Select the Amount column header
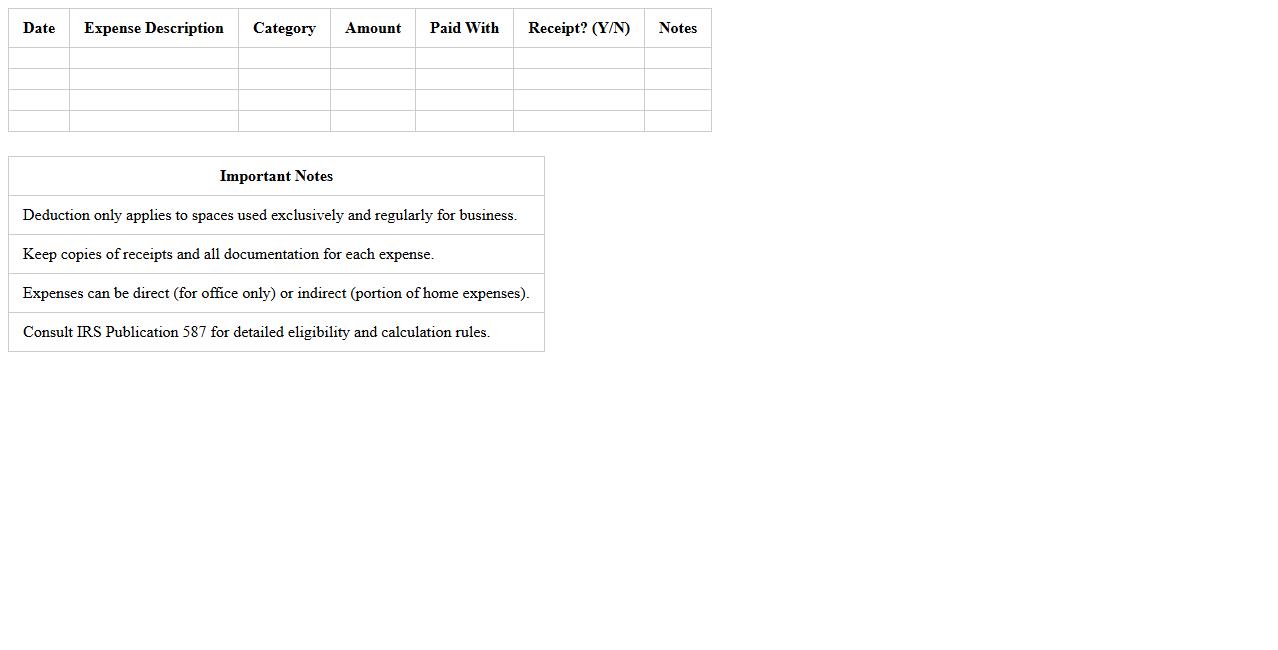The image size is (1278, 650). coord(373,28)
